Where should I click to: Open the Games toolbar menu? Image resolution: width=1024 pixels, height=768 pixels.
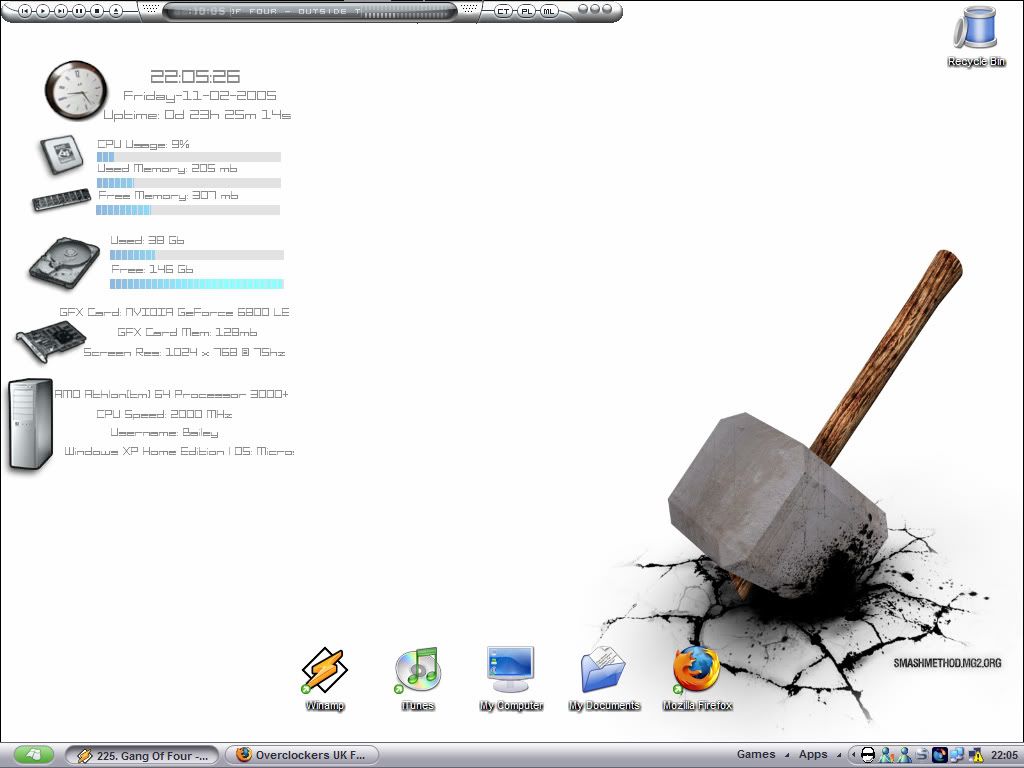[x=756, y=754]
